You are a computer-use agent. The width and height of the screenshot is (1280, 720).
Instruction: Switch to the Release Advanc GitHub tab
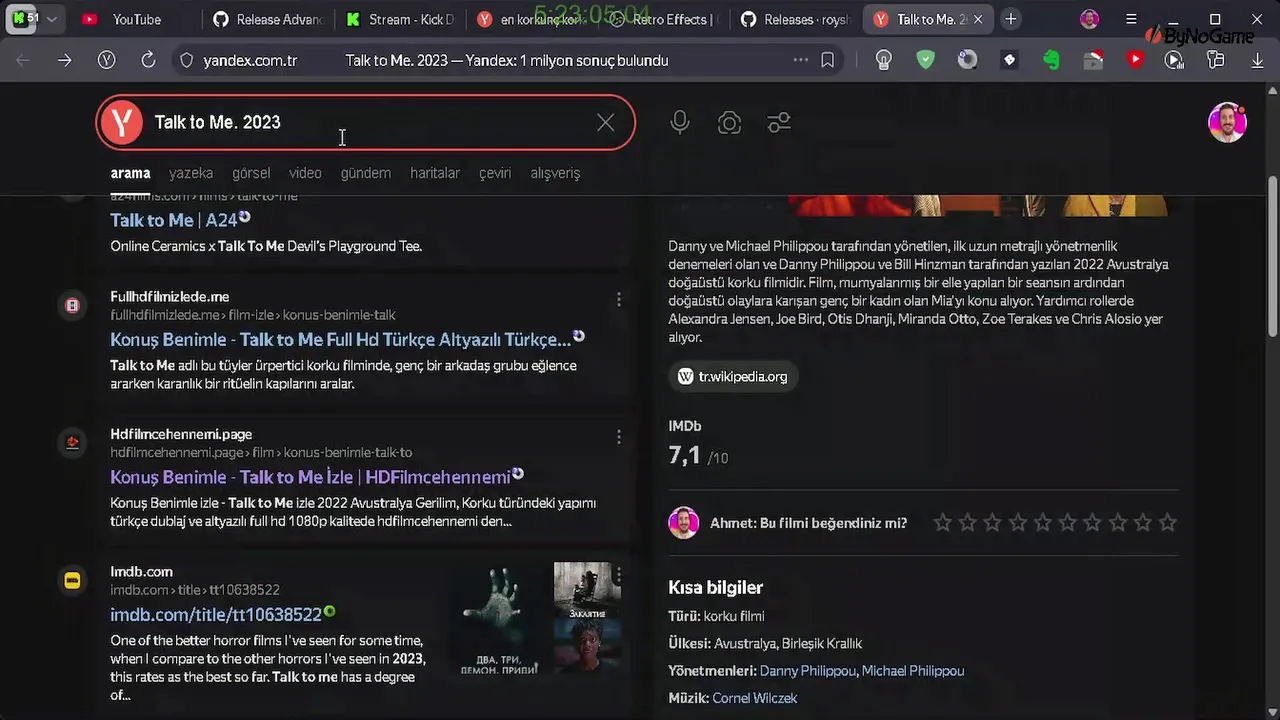(x=268, y=20)
